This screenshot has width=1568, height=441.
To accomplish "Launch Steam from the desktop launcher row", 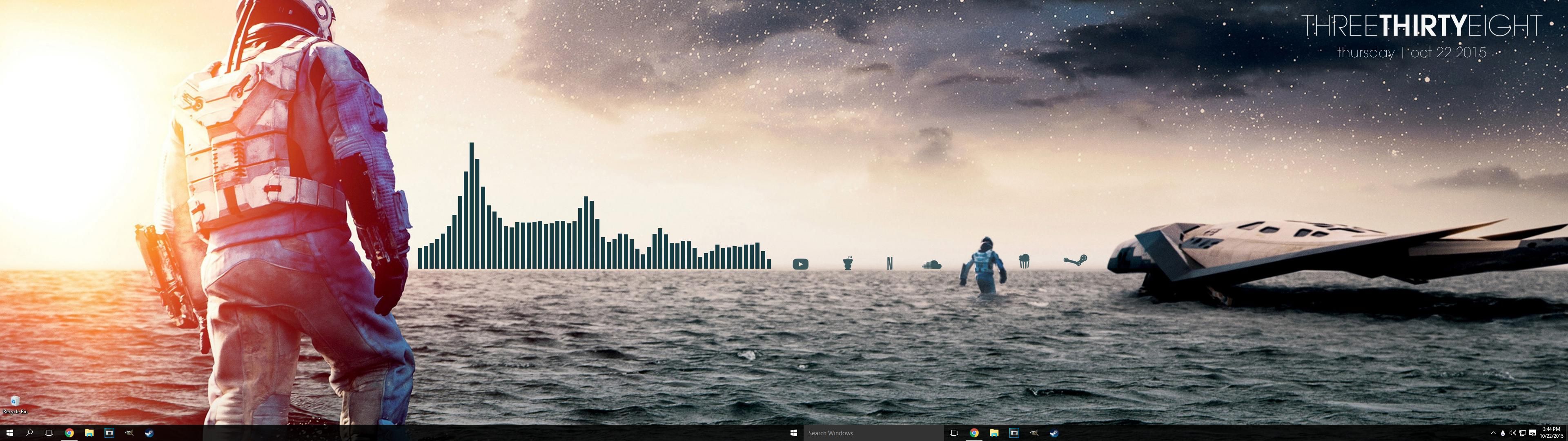I will (1075, 261).
